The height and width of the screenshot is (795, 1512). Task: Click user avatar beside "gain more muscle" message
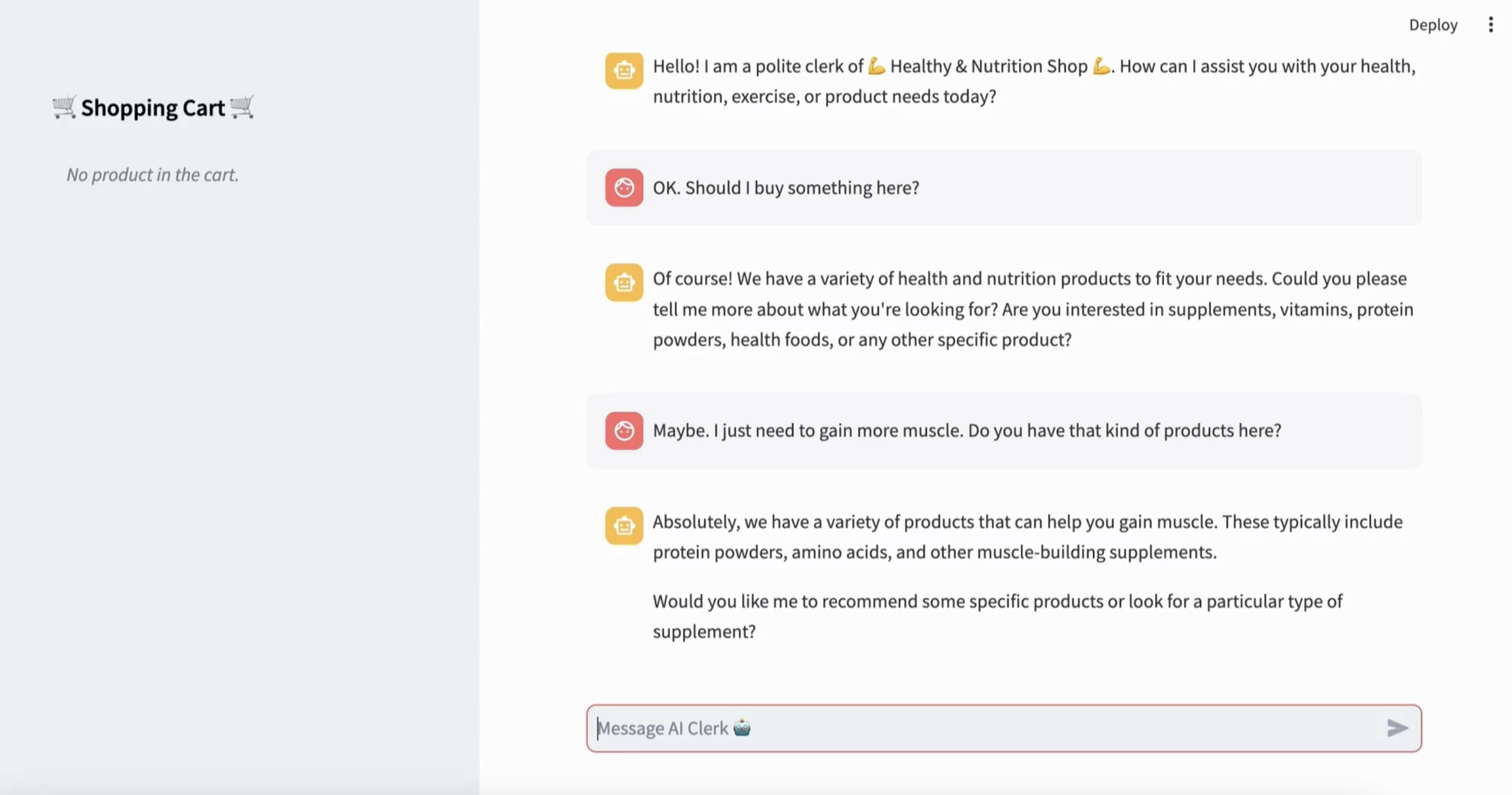tap(624, 431)
